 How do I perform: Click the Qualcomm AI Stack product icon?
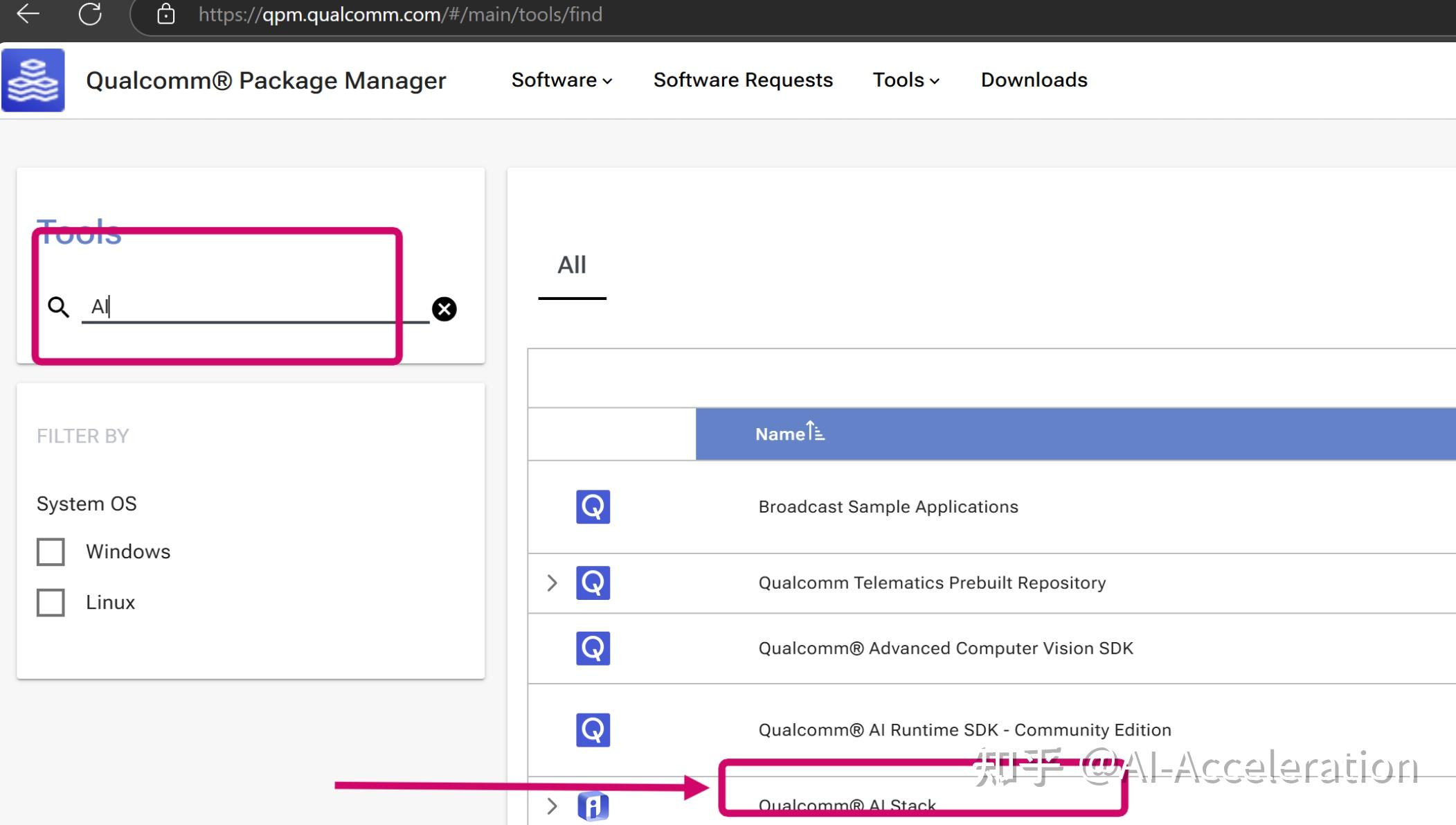pos(593,806)
